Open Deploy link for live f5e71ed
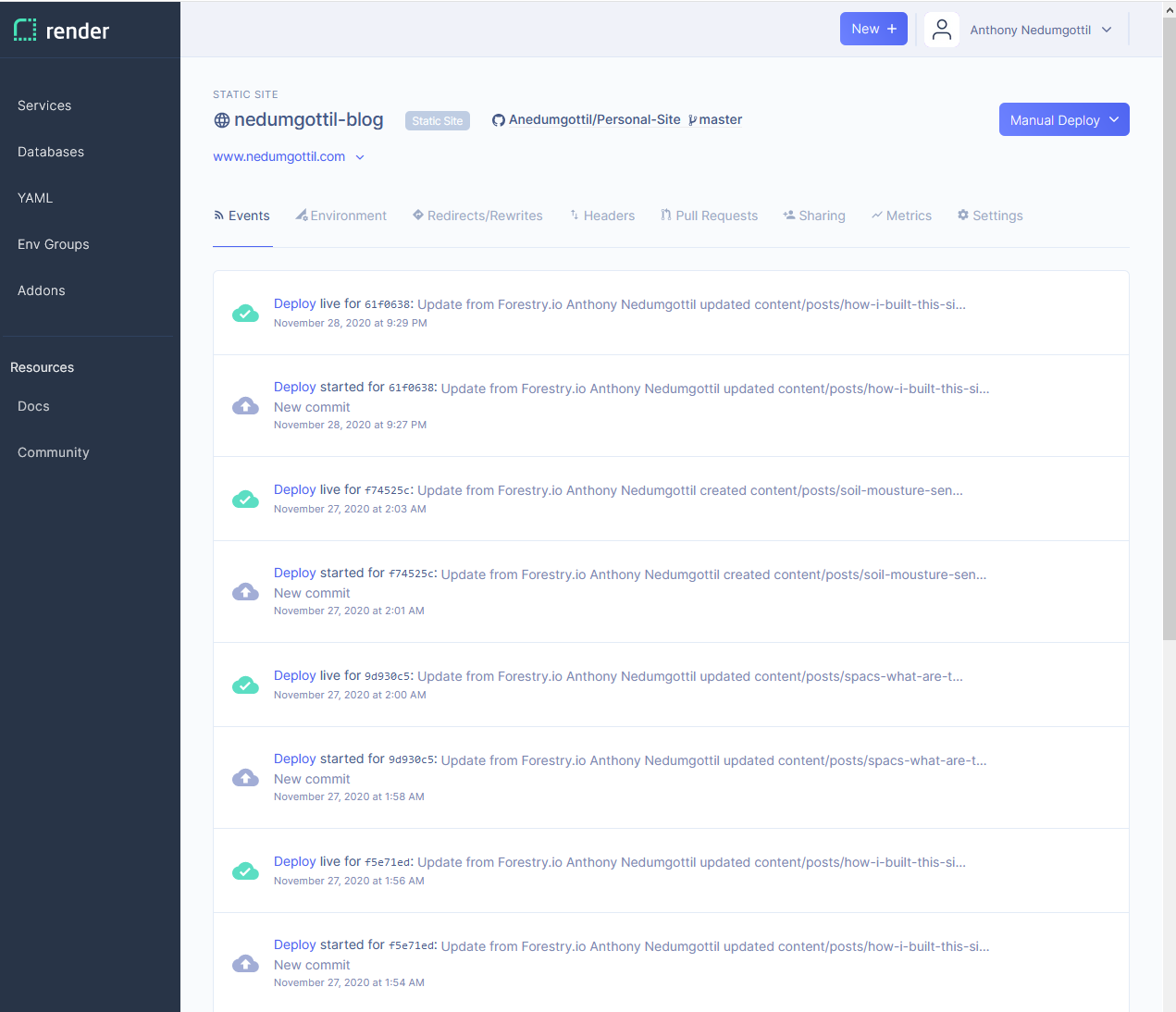Viewport: 1176px width, 1012px height. [295, 861]
